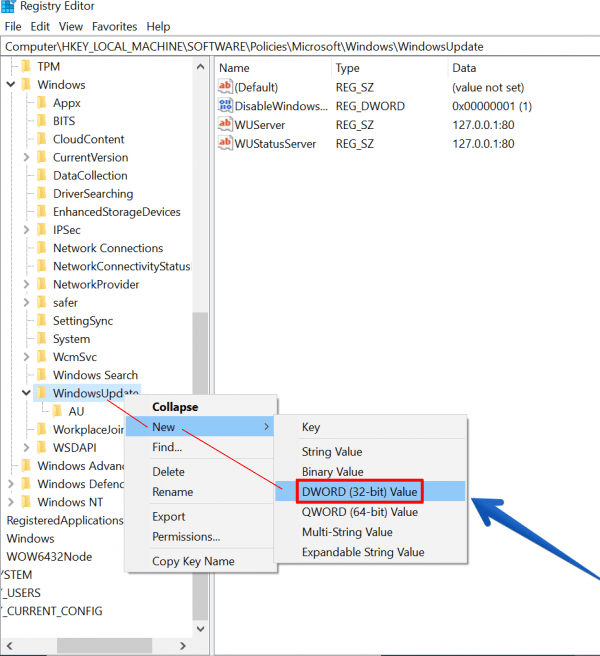The height and width of the screenshot is (656, 600).
Task: Create a new String Value
Action: 370,452
